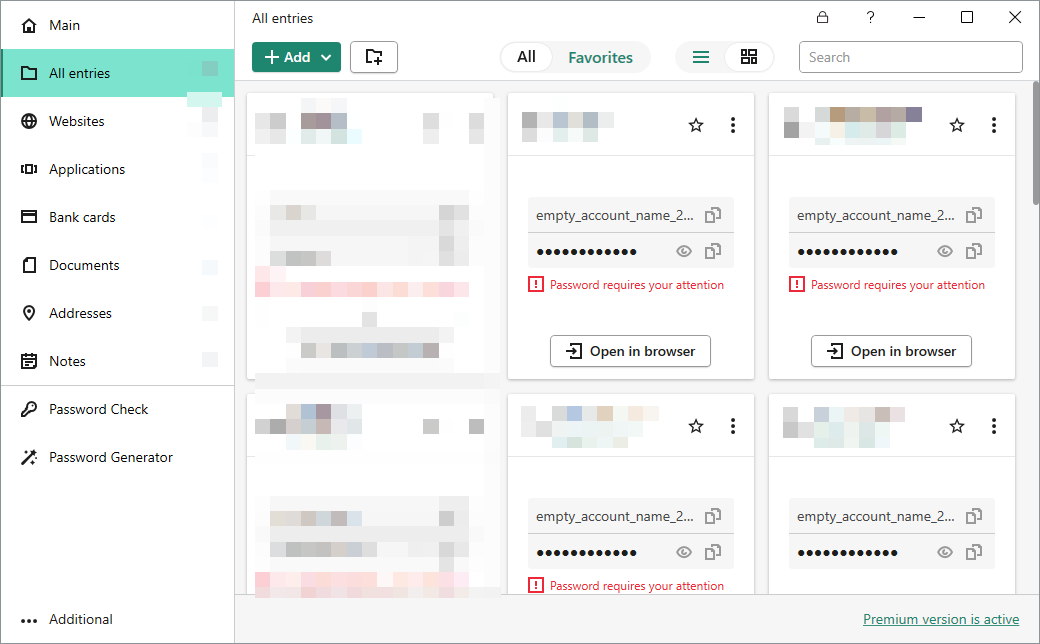Switch to the All tab
Screen dimensions: 1040x644
point(527,57)
